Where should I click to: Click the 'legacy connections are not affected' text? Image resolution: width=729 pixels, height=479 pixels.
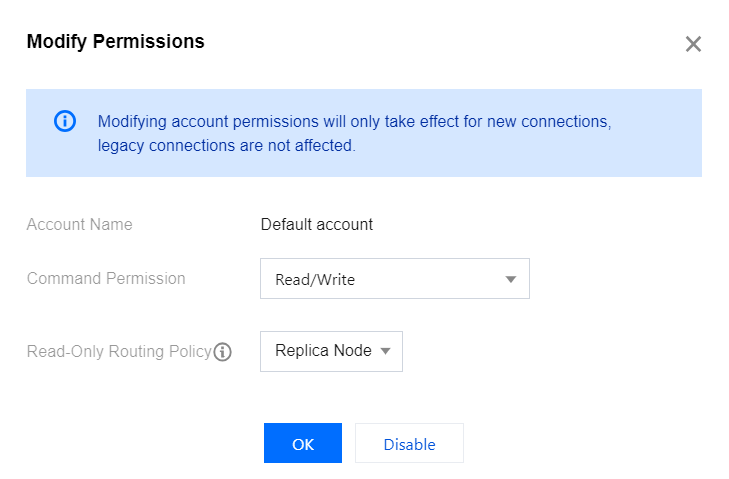click(x=226, y=146)
